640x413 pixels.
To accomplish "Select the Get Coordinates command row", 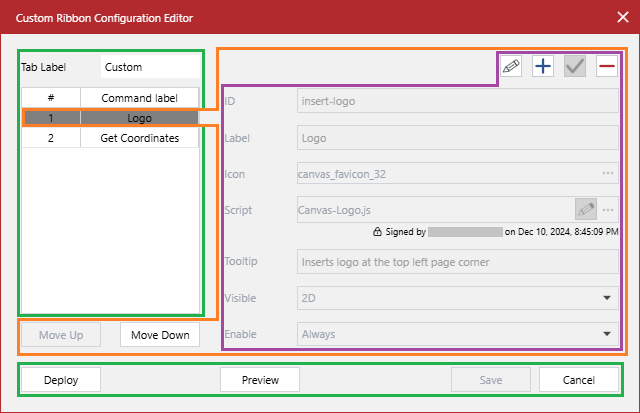I will (x=139, y=138).
